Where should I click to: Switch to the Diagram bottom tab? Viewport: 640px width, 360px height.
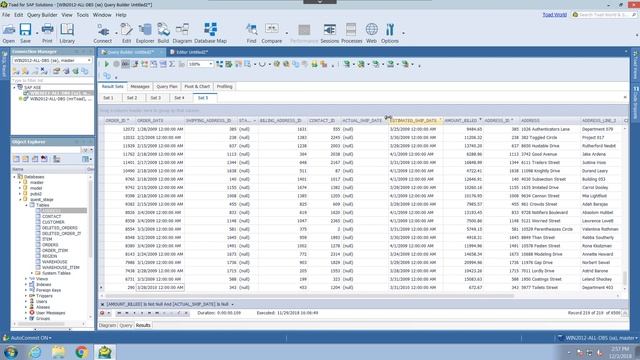(x=107, y=325)
